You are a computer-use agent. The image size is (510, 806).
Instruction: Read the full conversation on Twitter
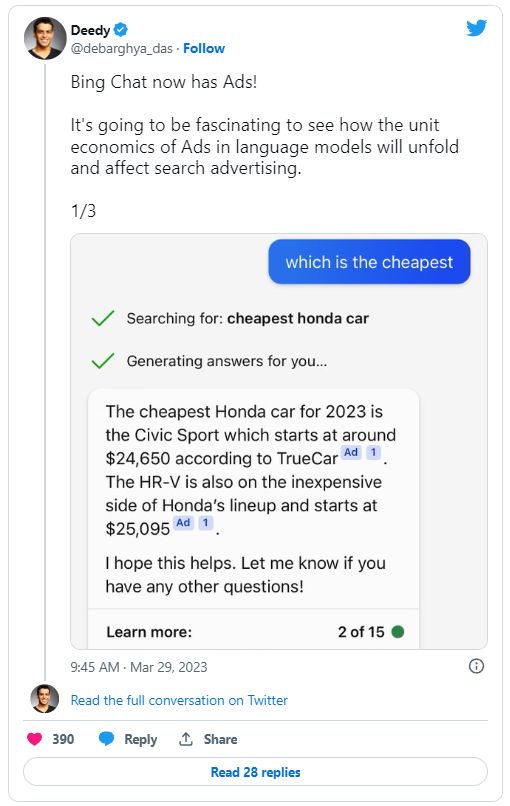click(x=179, y=700)
